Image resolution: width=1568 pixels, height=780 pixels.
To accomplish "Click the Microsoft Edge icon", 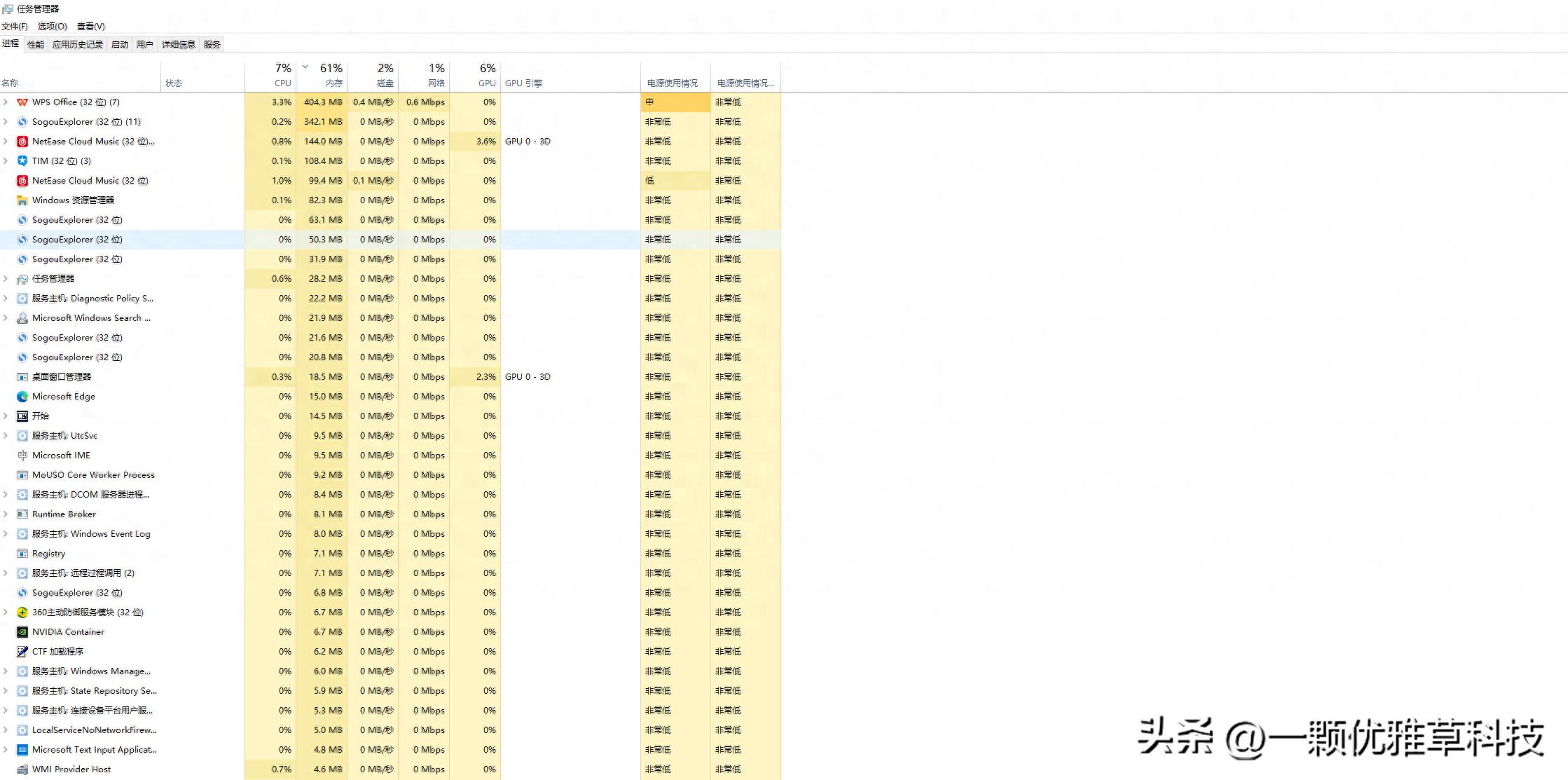I will 22,396.
